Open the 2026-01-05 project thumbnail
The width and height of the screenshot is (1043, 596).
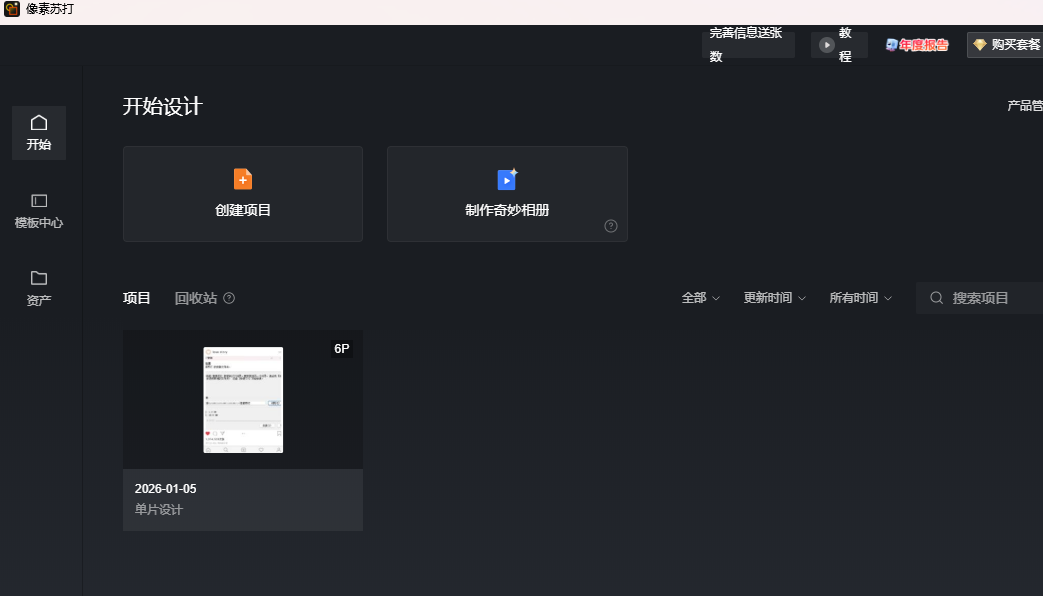[243, 400]
